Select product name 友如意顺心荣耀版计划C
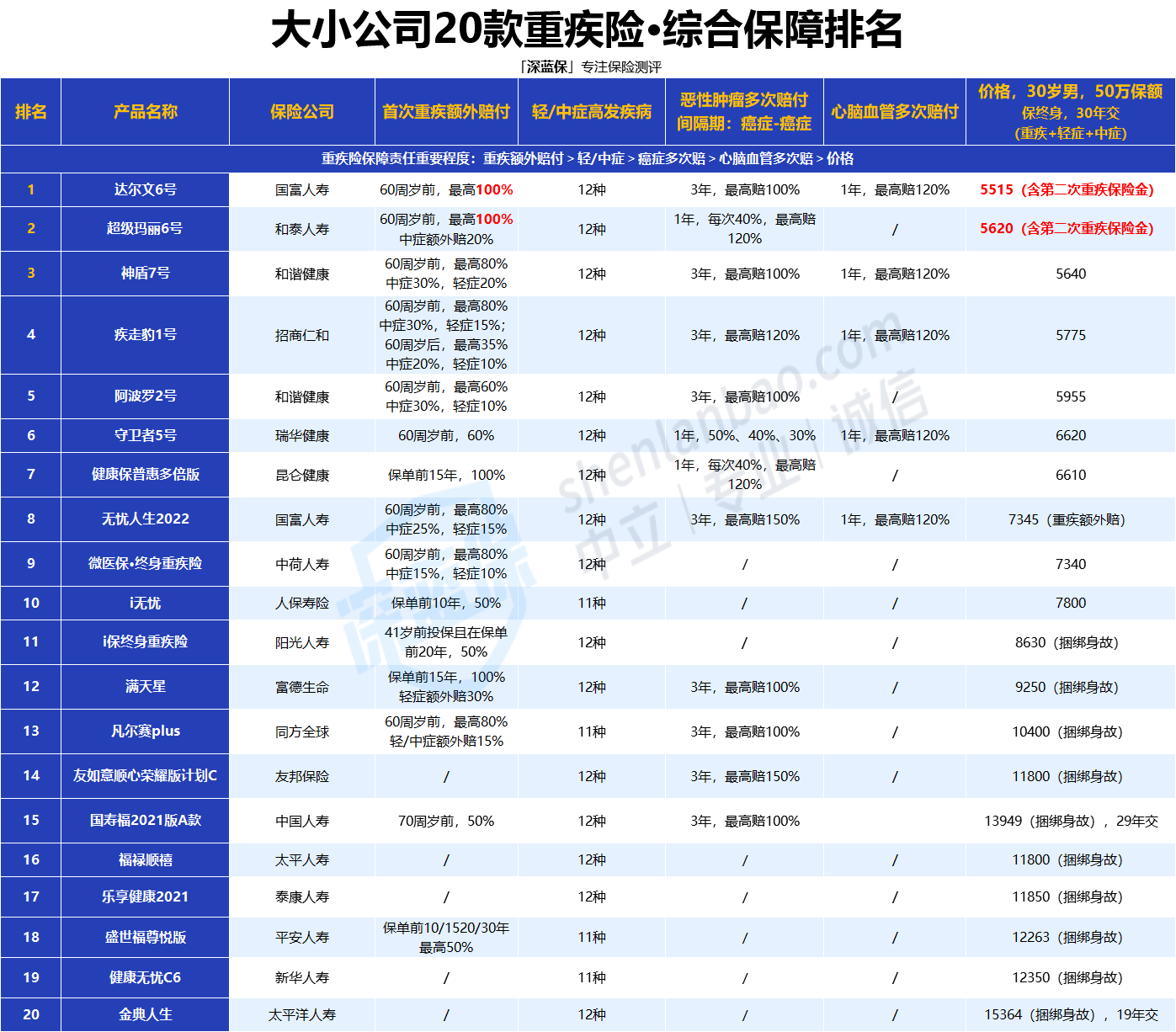 tap(146, 775)
